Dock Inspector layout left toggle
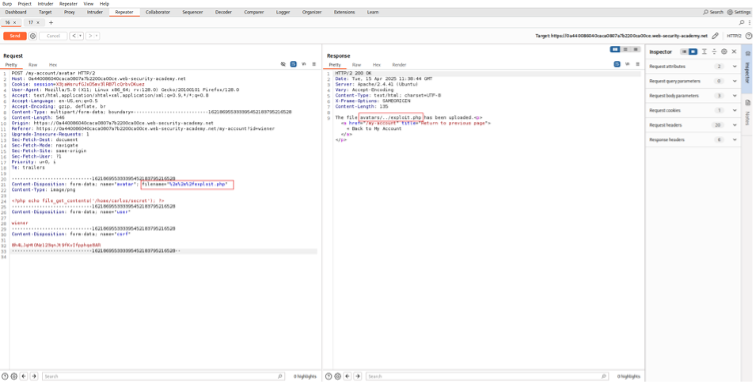 pyautogui.click(x=684, y=52)
